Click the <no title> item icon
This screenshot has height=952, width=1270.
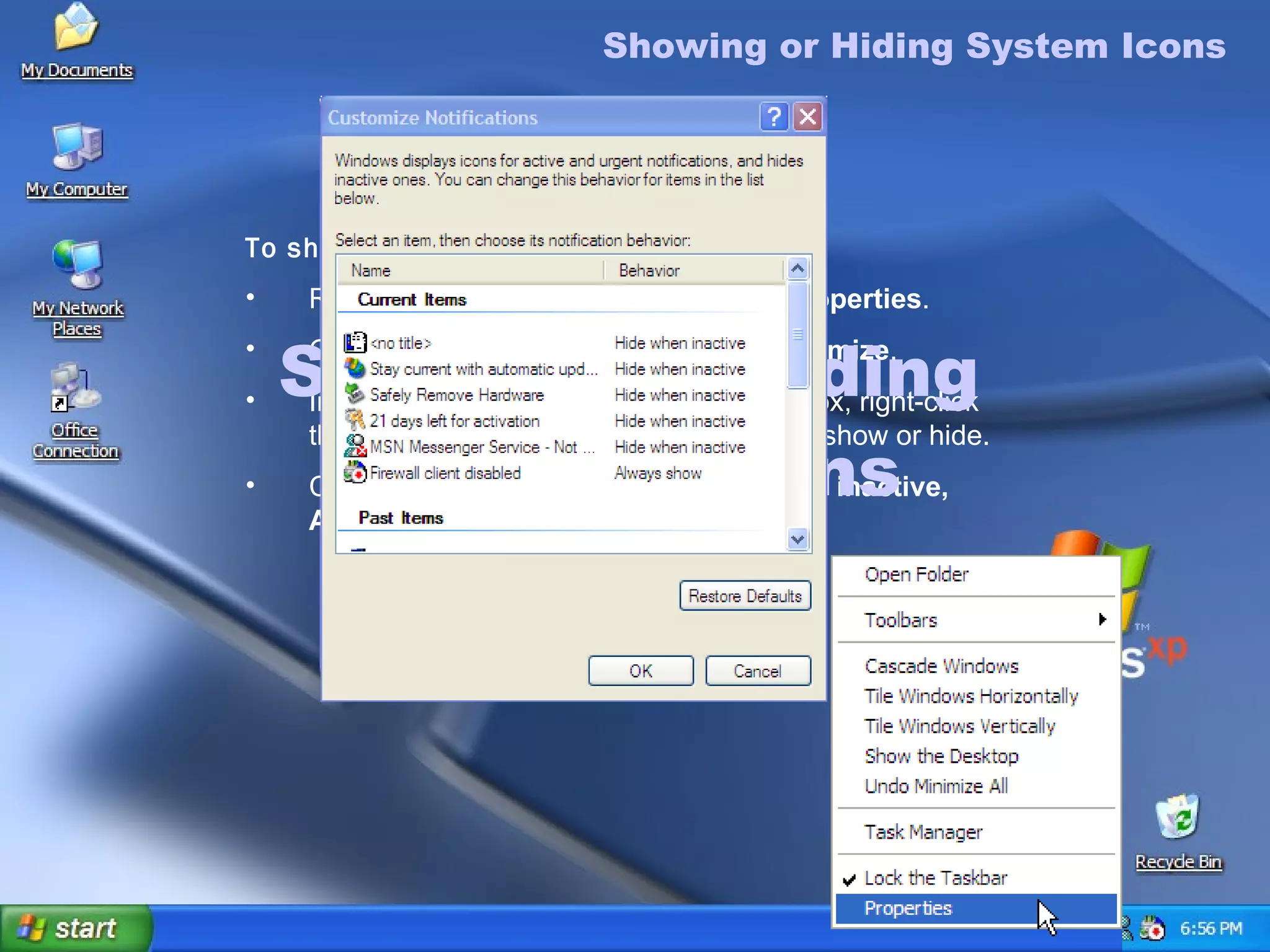point(355,343)
